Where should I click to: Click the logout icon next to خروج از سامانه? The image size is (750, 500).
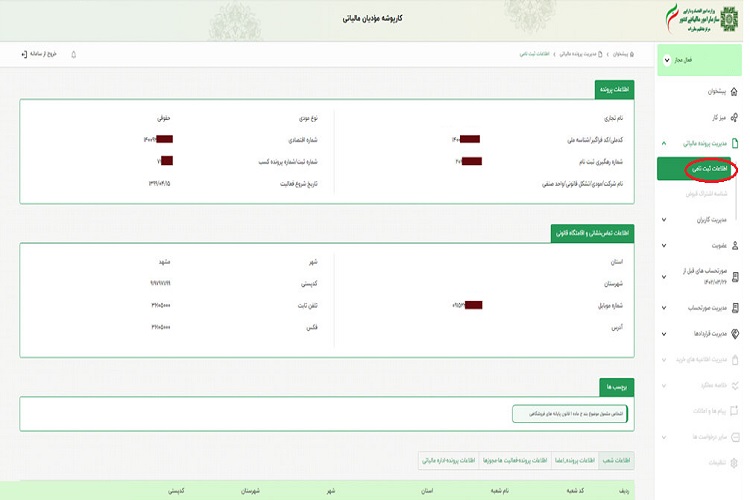[23, 54]
